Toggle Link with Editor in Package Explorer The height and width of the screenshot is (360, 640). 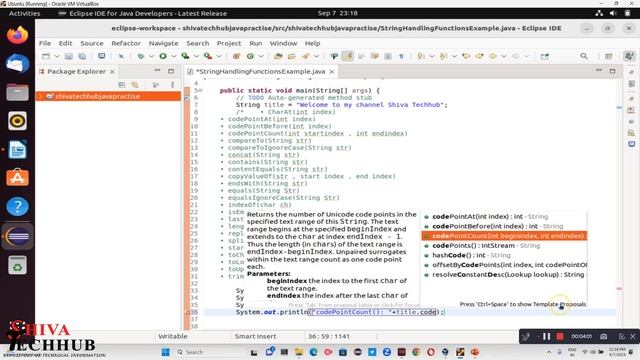135,85
